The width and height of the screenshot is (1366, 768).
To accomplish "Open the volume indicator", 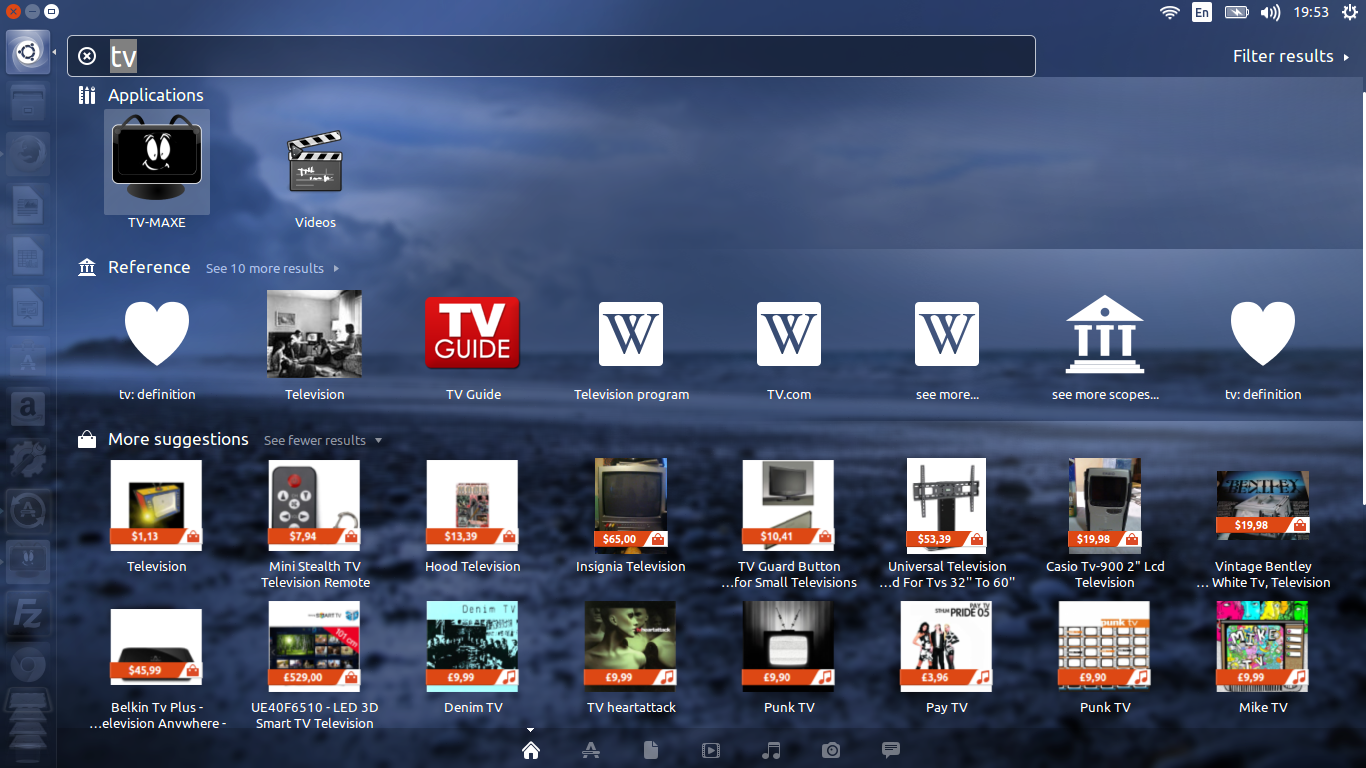I will coord(1270,12).
